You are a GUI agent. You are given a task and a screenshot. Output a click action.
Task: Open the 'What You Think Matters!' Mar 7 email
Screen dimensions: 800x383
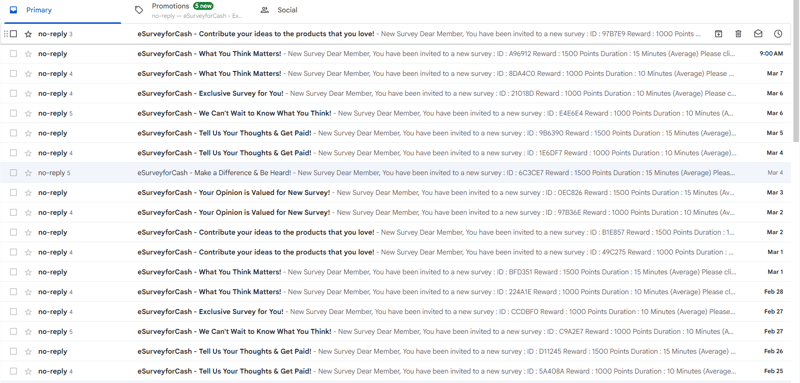click(x=395, y=73)
